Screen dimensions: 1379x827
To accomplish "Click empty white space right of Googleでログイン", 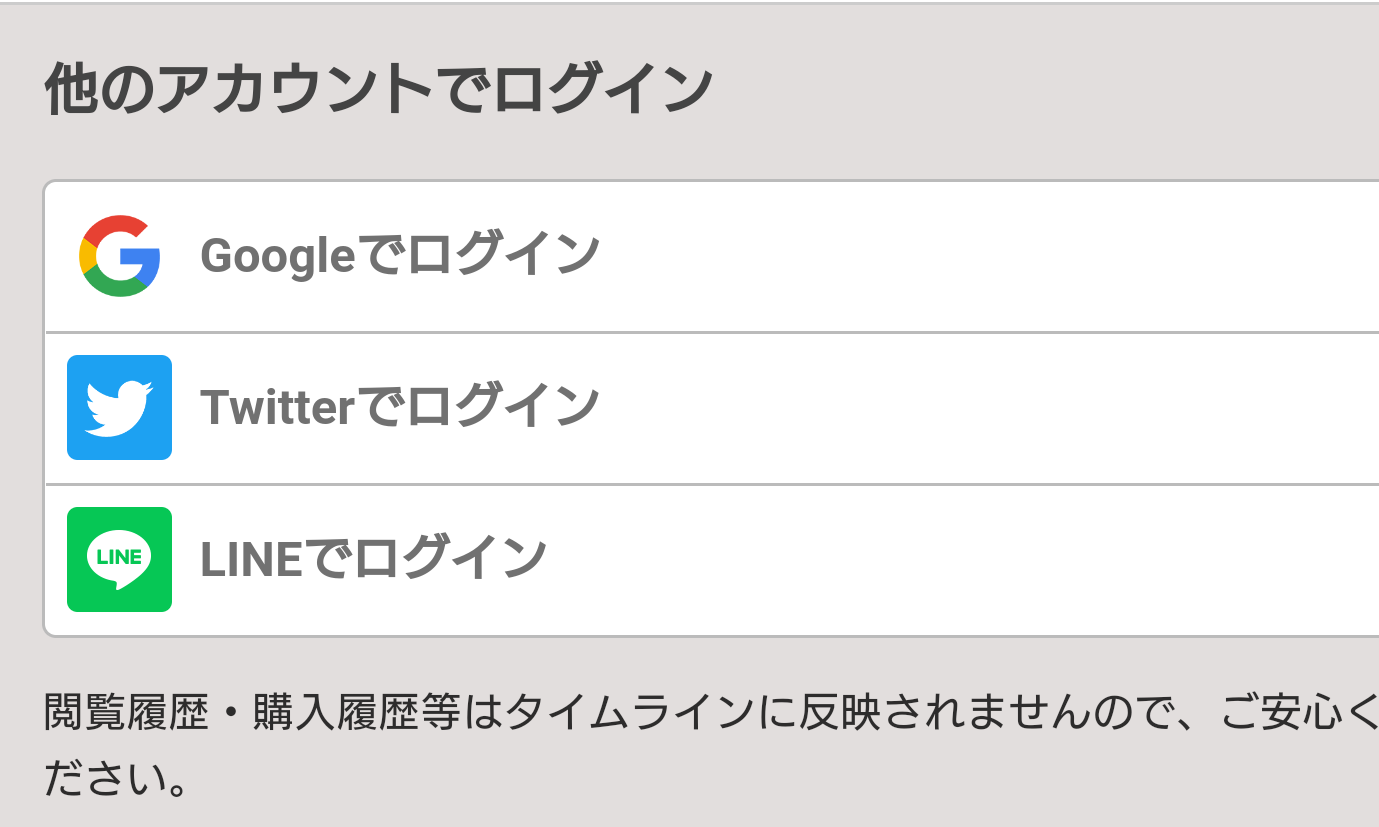I will pos(990,257).
